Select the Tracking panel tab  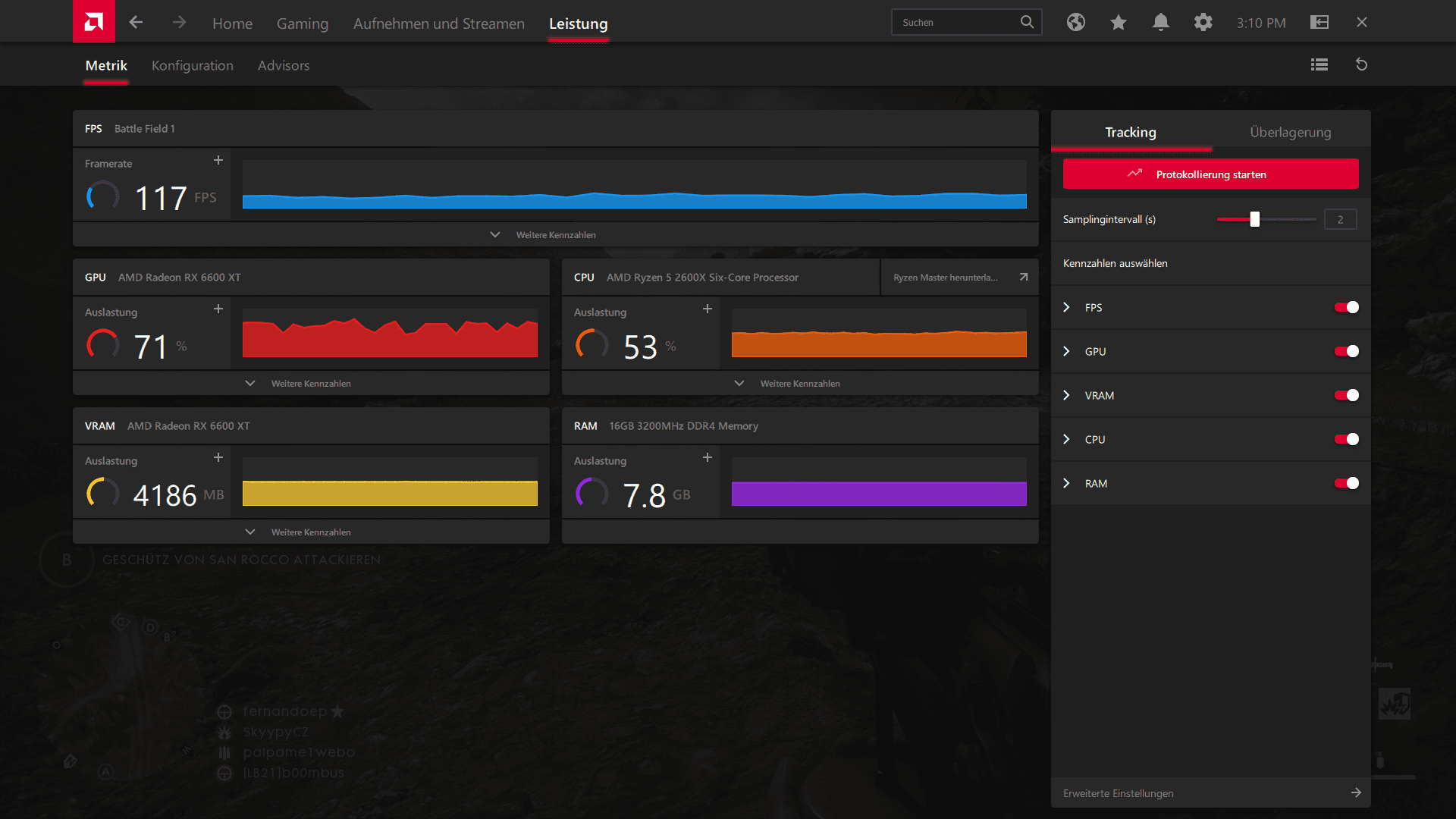(x=1131, y=132)
